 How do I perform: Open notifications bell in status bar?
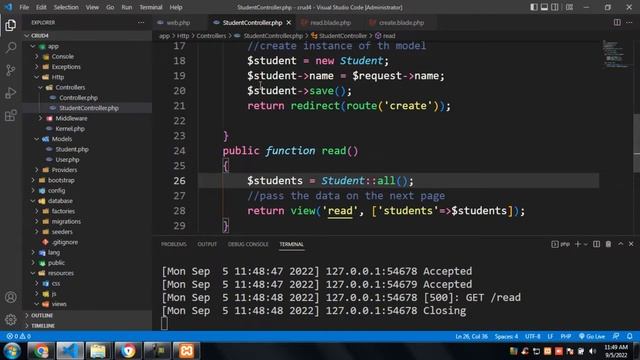click(629, 336)
